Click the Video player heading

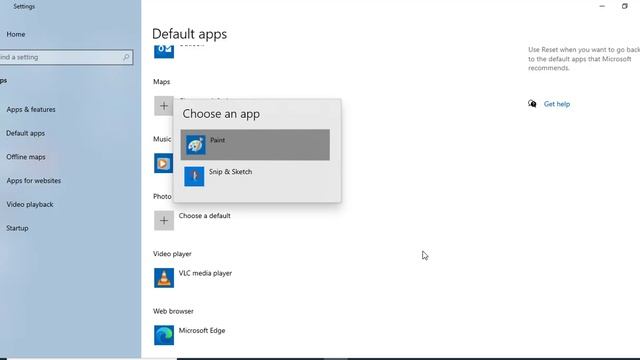[x=172, y=254]
